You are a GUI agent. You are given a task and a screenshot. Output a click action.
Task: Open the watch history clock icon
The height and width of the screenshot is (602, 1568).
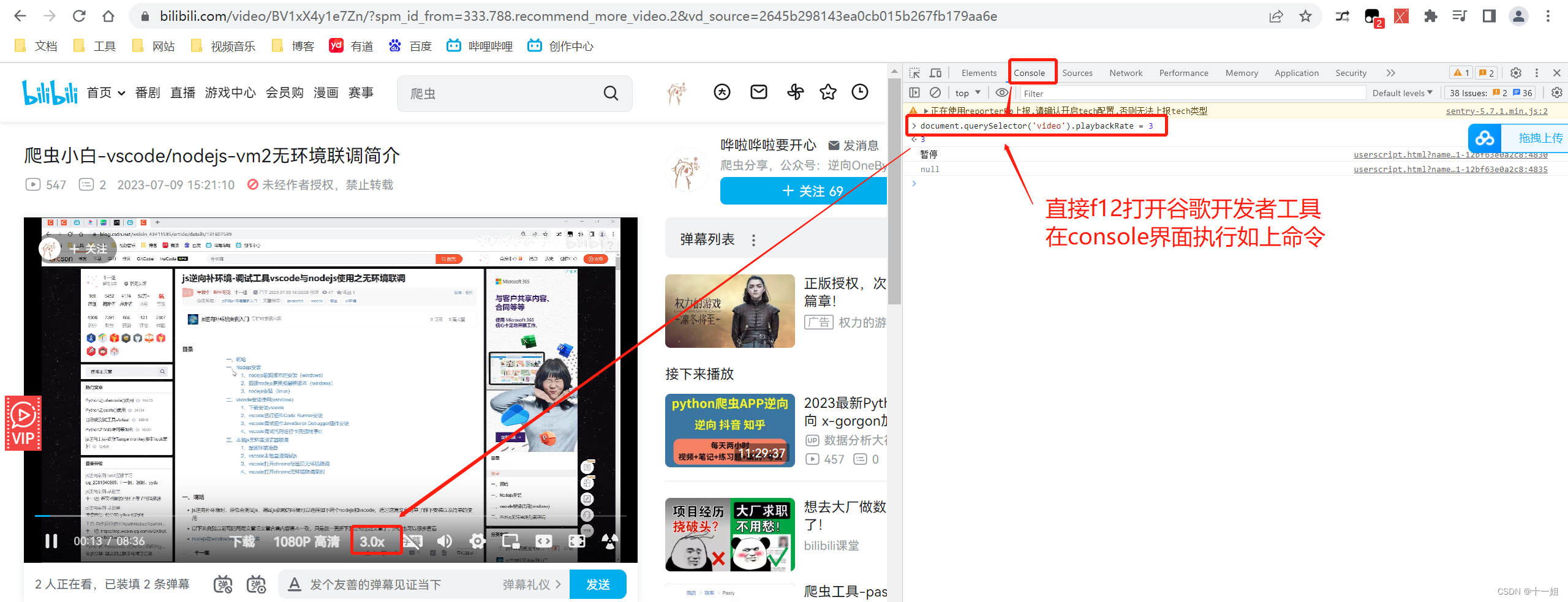point(860,92)
